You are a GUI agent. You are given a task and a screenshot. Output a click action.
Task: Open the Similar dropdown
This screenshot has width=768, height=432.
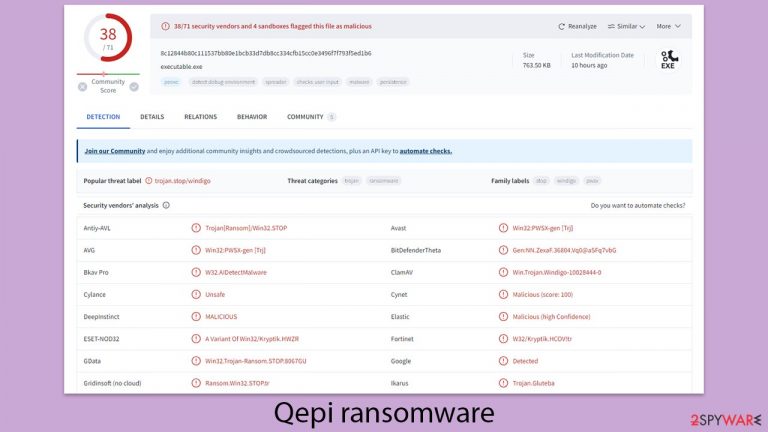(x=626, y=26)
